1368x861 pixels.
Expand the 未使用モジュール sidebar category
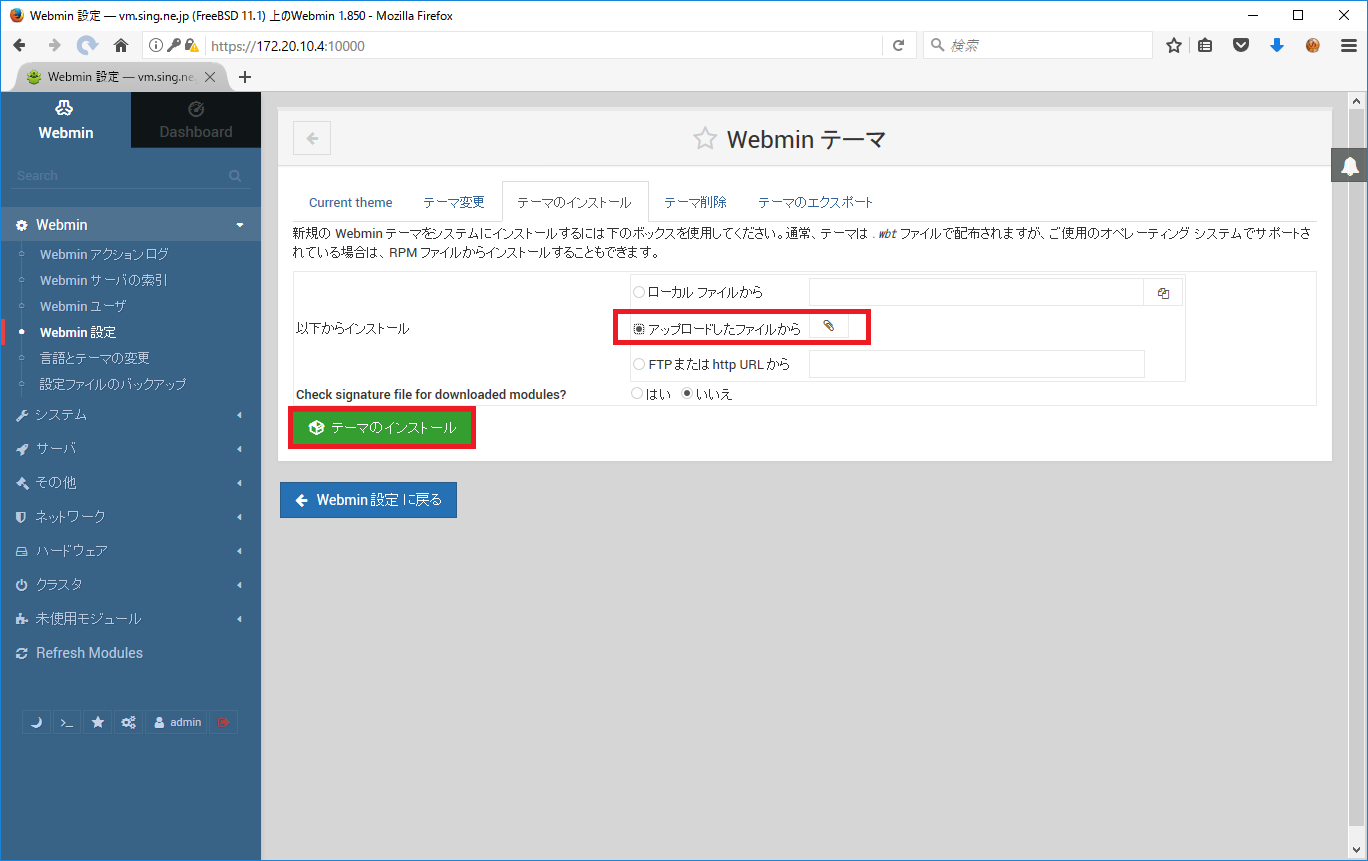131,619
